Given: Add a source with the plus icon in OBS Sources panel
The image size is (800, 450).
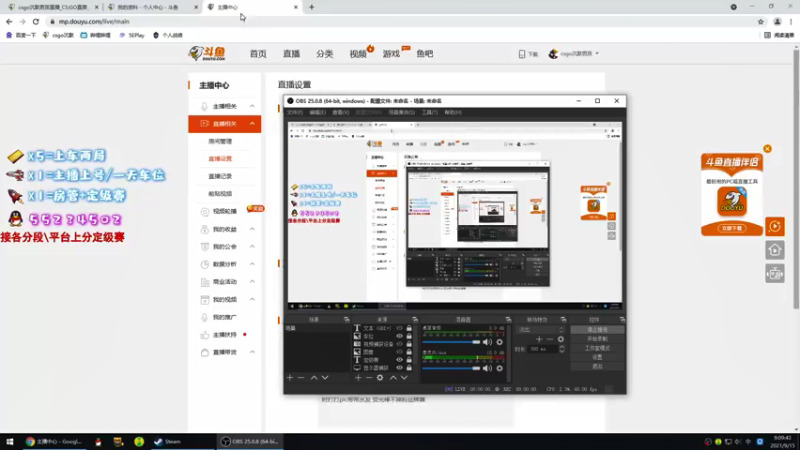Looking at the screenshot, I should click(358, 378).
